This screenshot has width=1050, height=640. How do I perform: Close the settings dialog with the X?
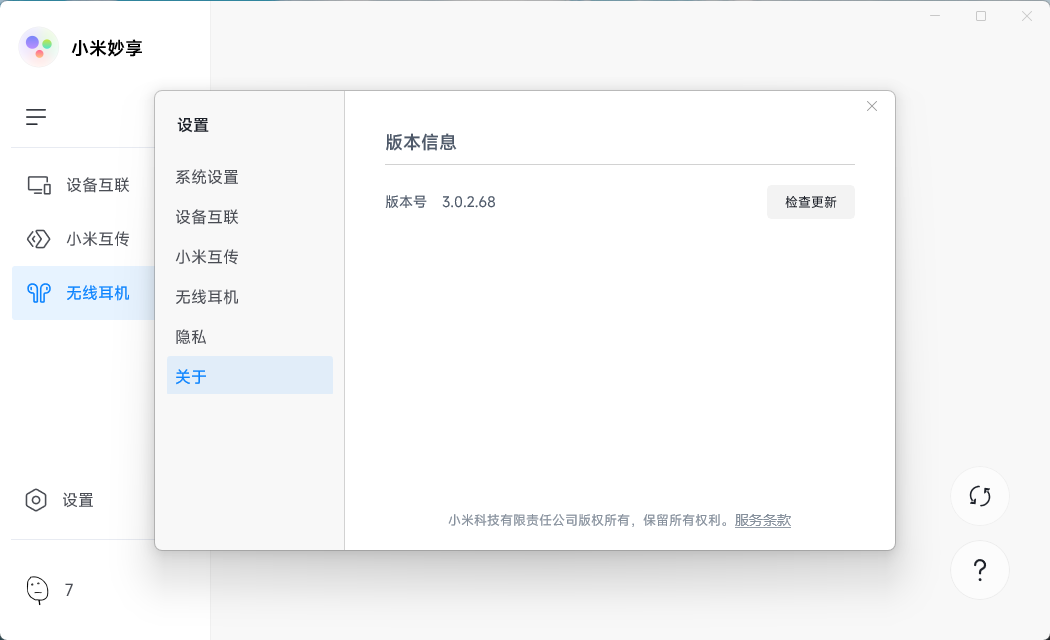pyautogui.click(x=871, y=105)
